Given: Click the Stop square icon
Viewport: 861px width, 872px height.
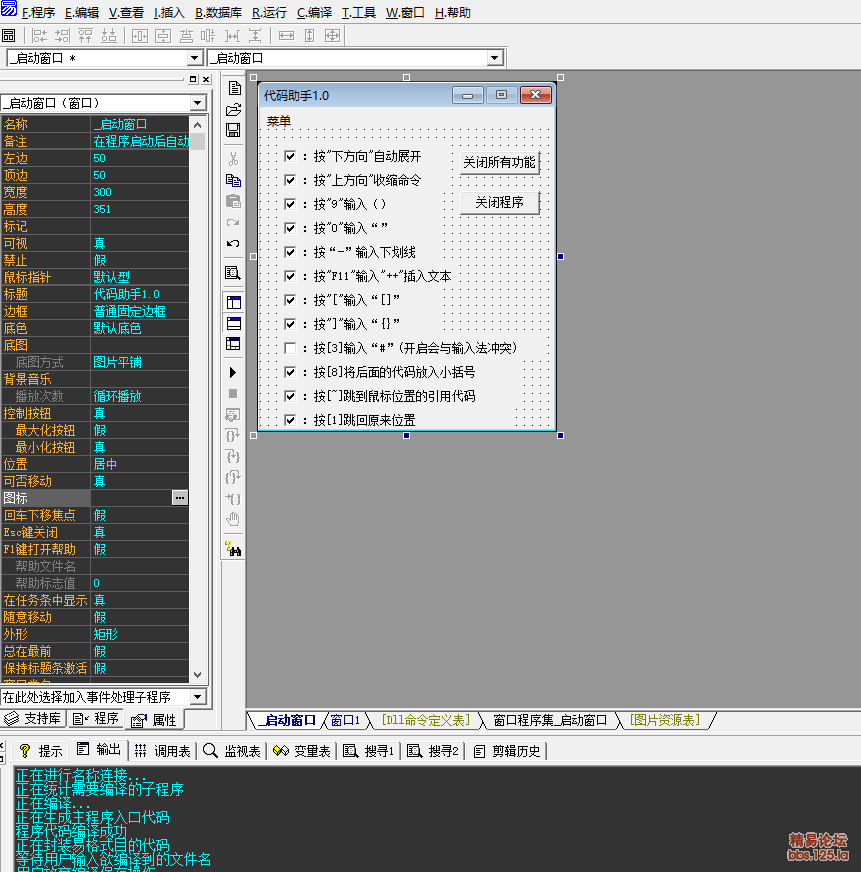Looking at the screenshot, I should click(233, 394).
